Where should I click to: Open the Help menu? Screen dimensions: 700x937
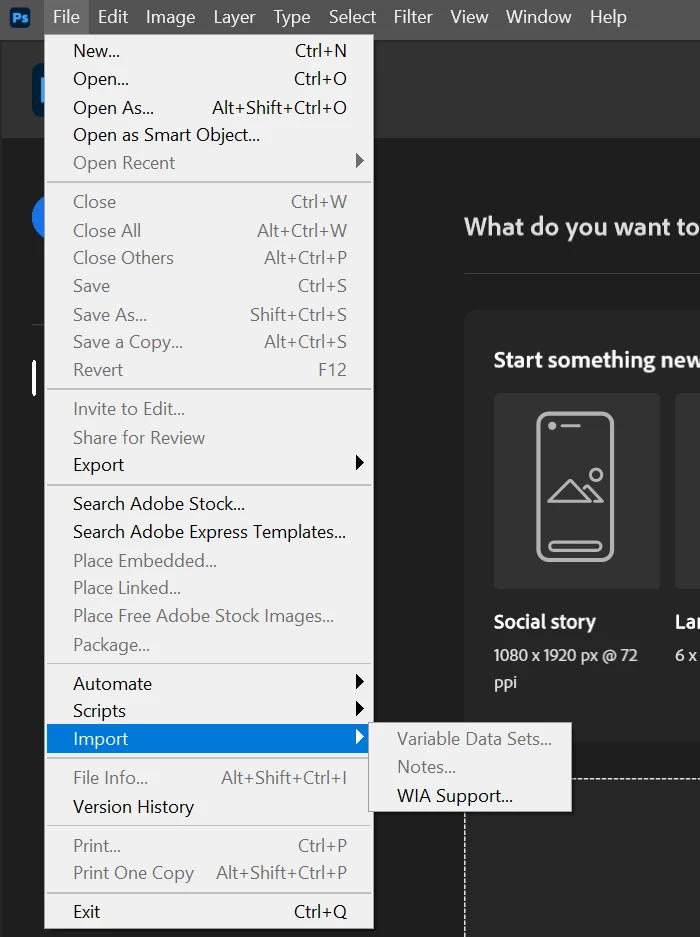pos(609,17)
